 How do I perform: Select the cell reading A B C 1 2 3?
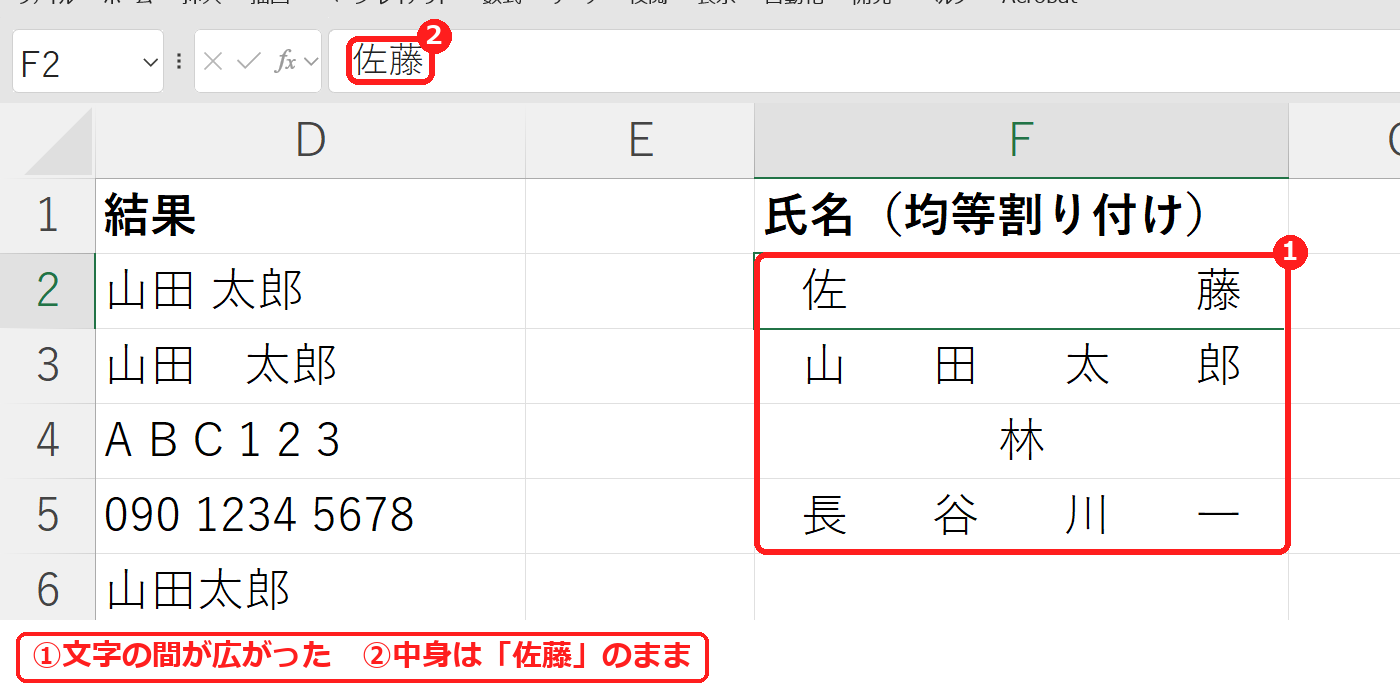[x=310, y=441]
